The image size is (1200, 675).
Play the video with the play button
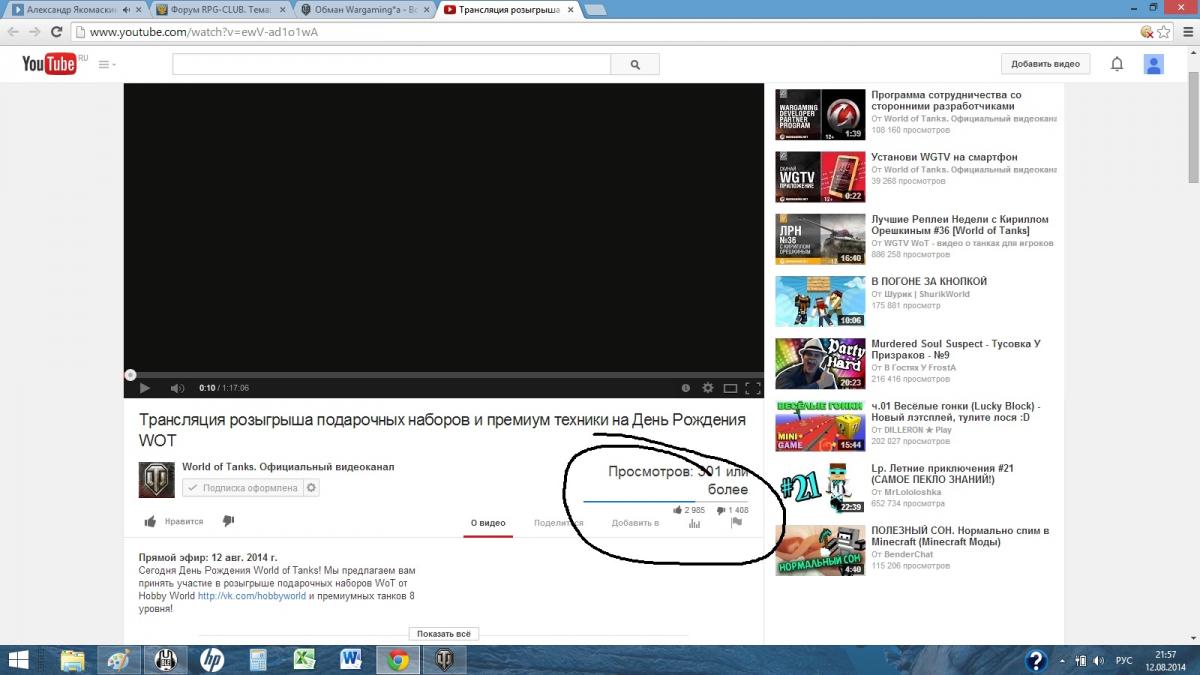tap(145, 388)
